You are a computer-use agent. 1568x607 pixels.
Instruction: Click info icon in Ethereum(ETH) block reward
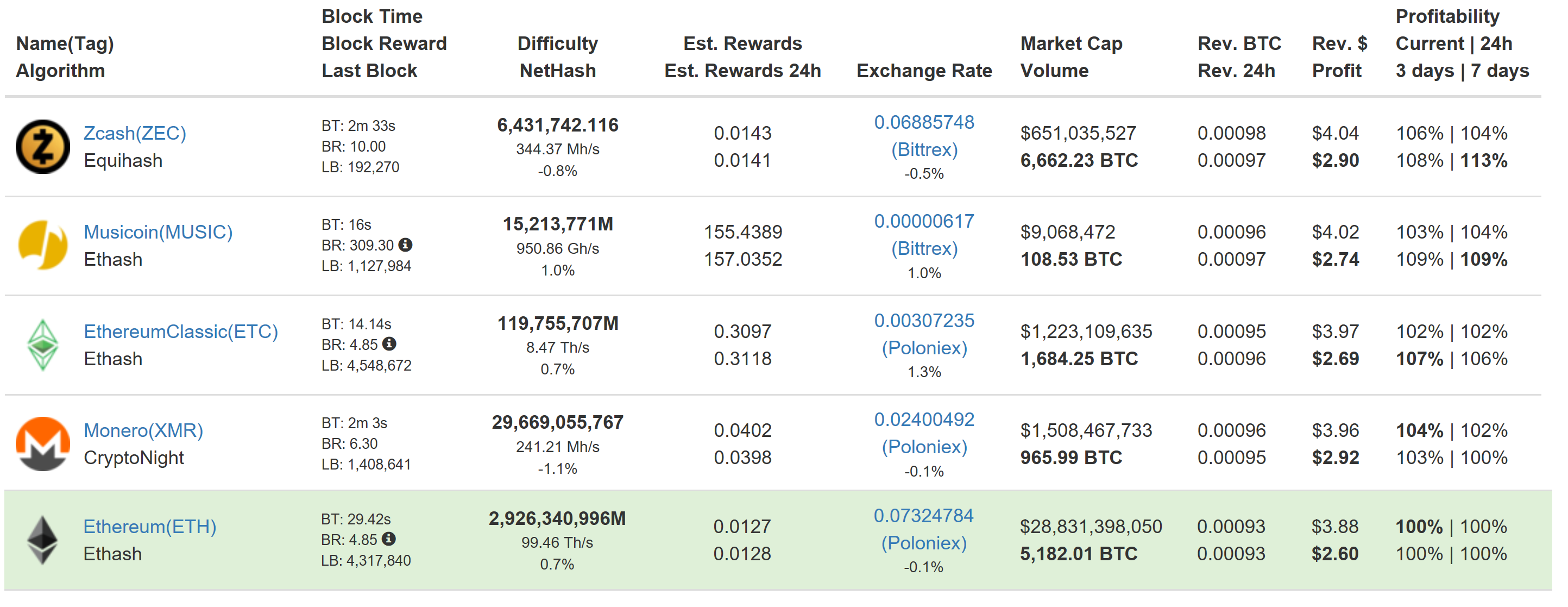point(389,540)
